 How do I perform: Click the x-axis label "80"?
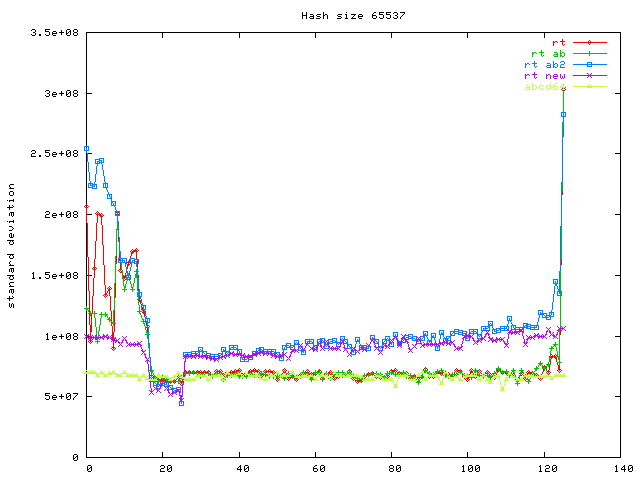coord(395,468)
